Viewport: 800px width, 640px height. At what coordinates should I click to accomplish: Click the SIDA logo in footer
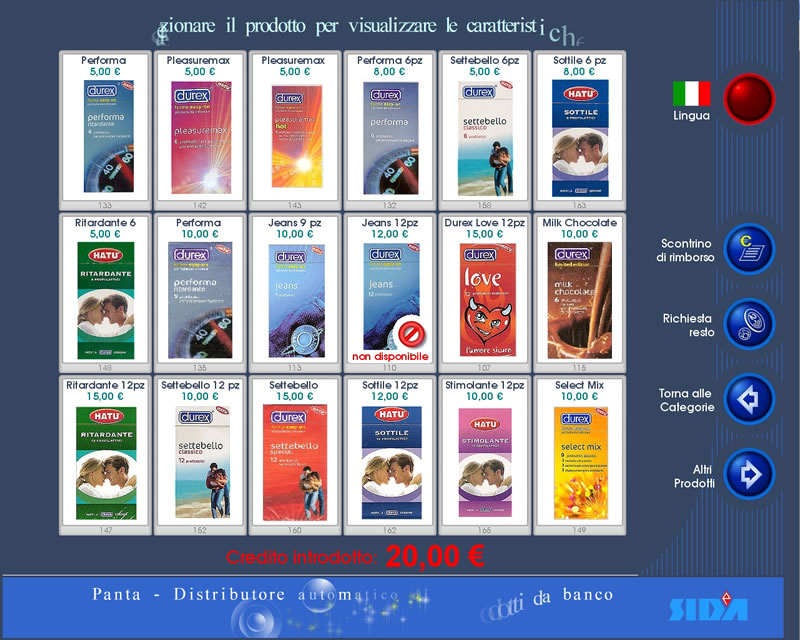pos(708,606)
